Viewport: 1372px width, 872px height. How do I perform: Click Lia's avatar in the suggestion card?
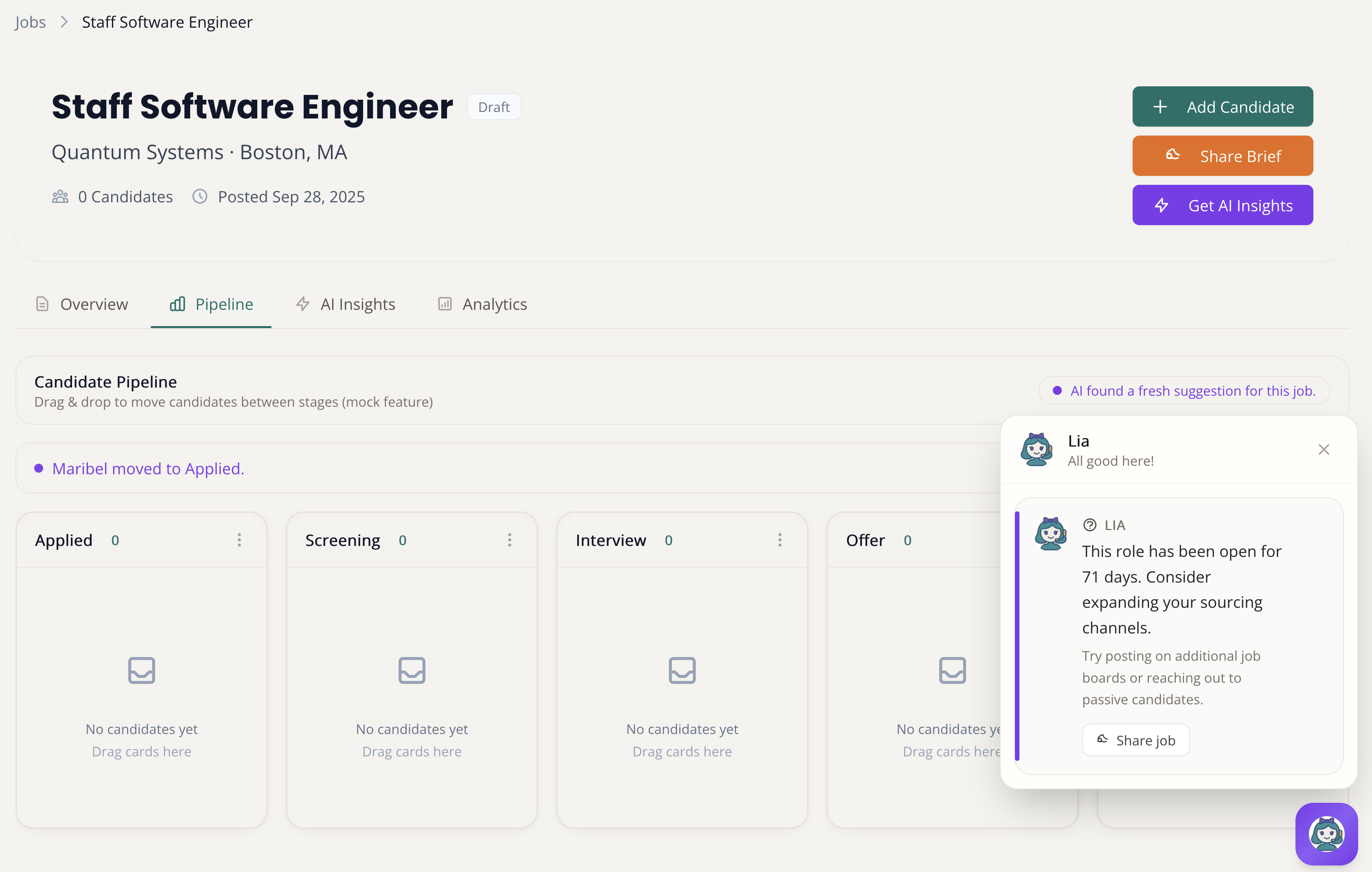(1051, 534)
